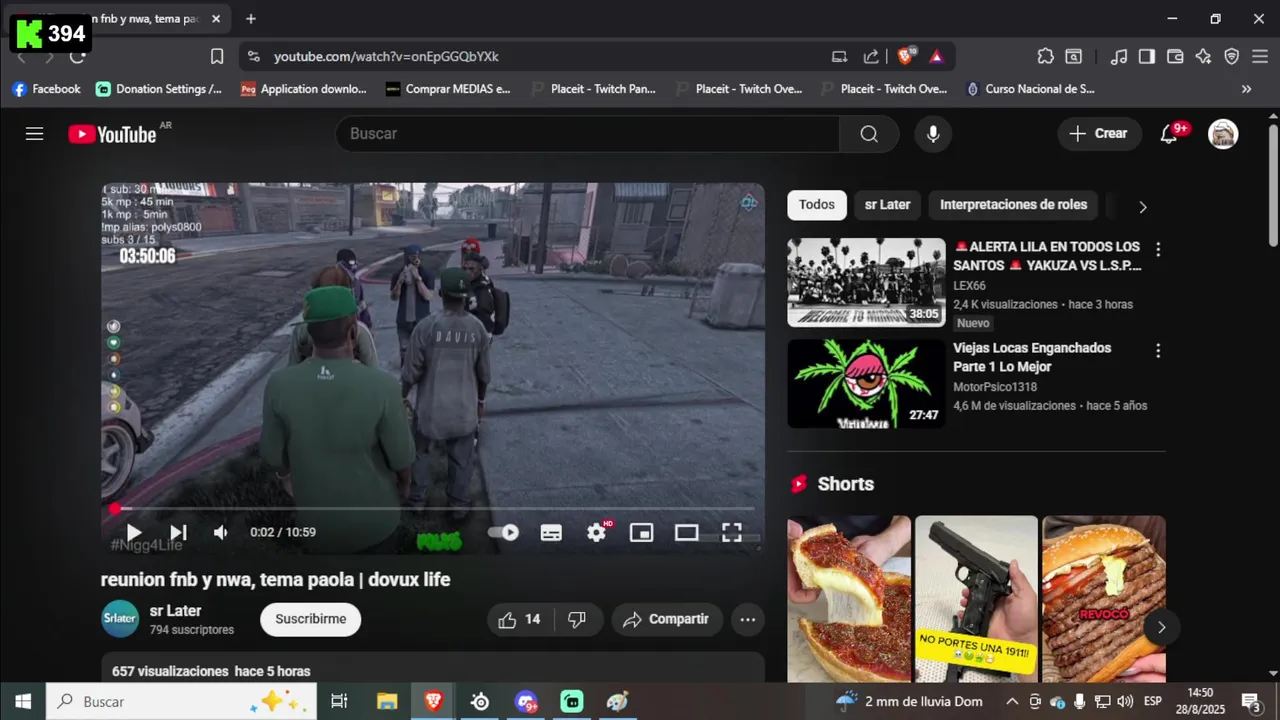Open the sr Later channel name link
The image size is (1280, 720).
(175, 611)
